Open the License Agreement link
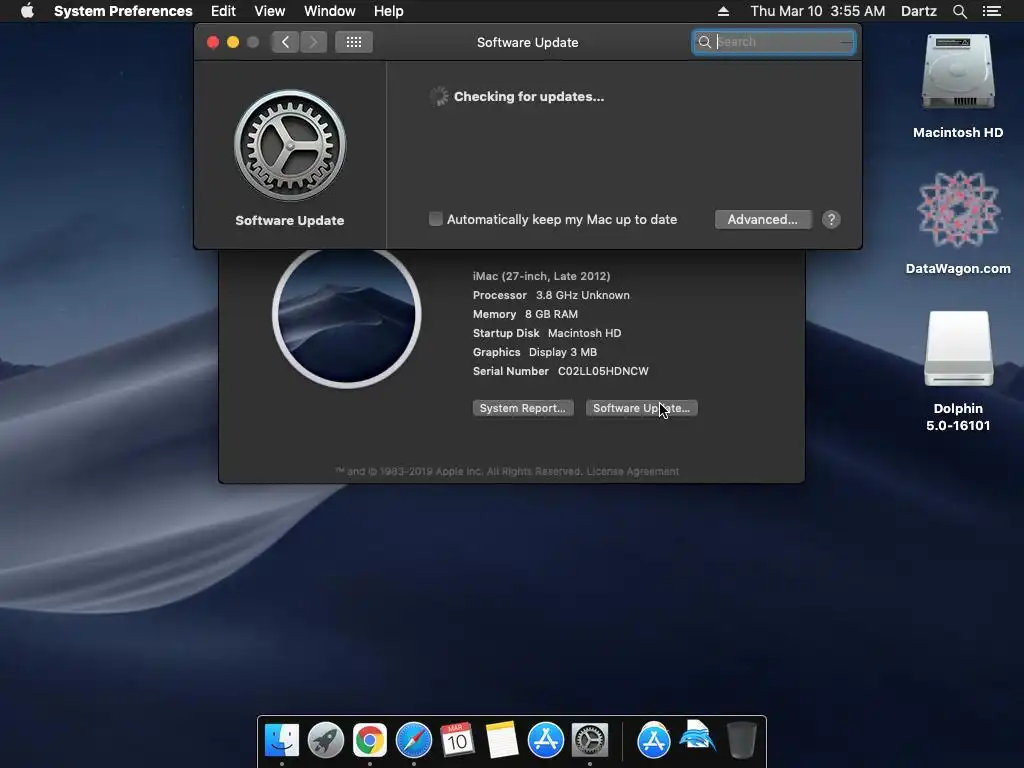The height and width of the screenshot is (768, 1024). (x=632, y=472)
